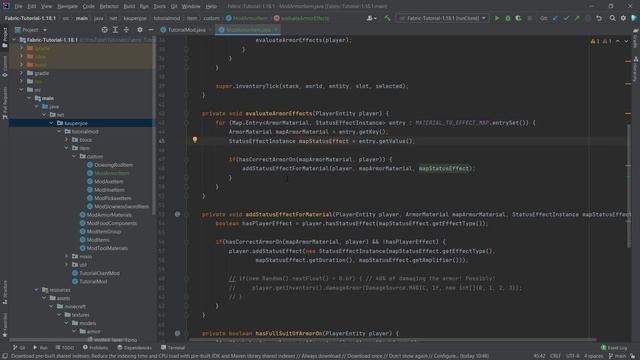
Task: Build project with the hammer icon
Action: click(x=387, y=18)
